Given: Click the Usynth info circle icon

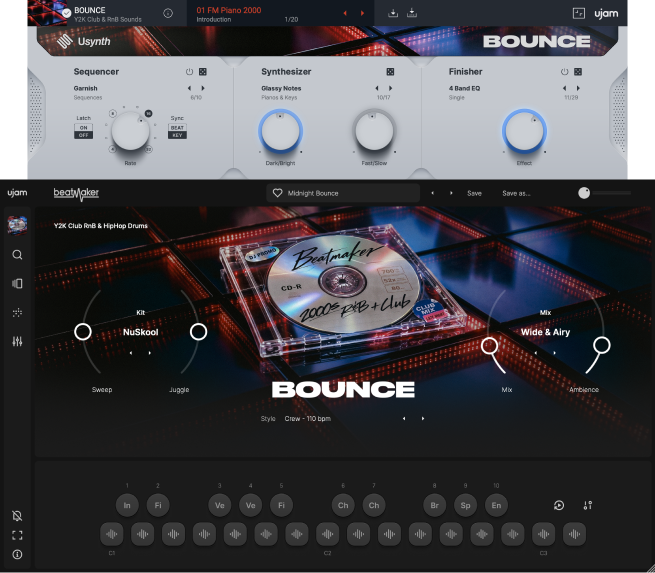Looking at the screenshot, I should click(x=168, y=13).
